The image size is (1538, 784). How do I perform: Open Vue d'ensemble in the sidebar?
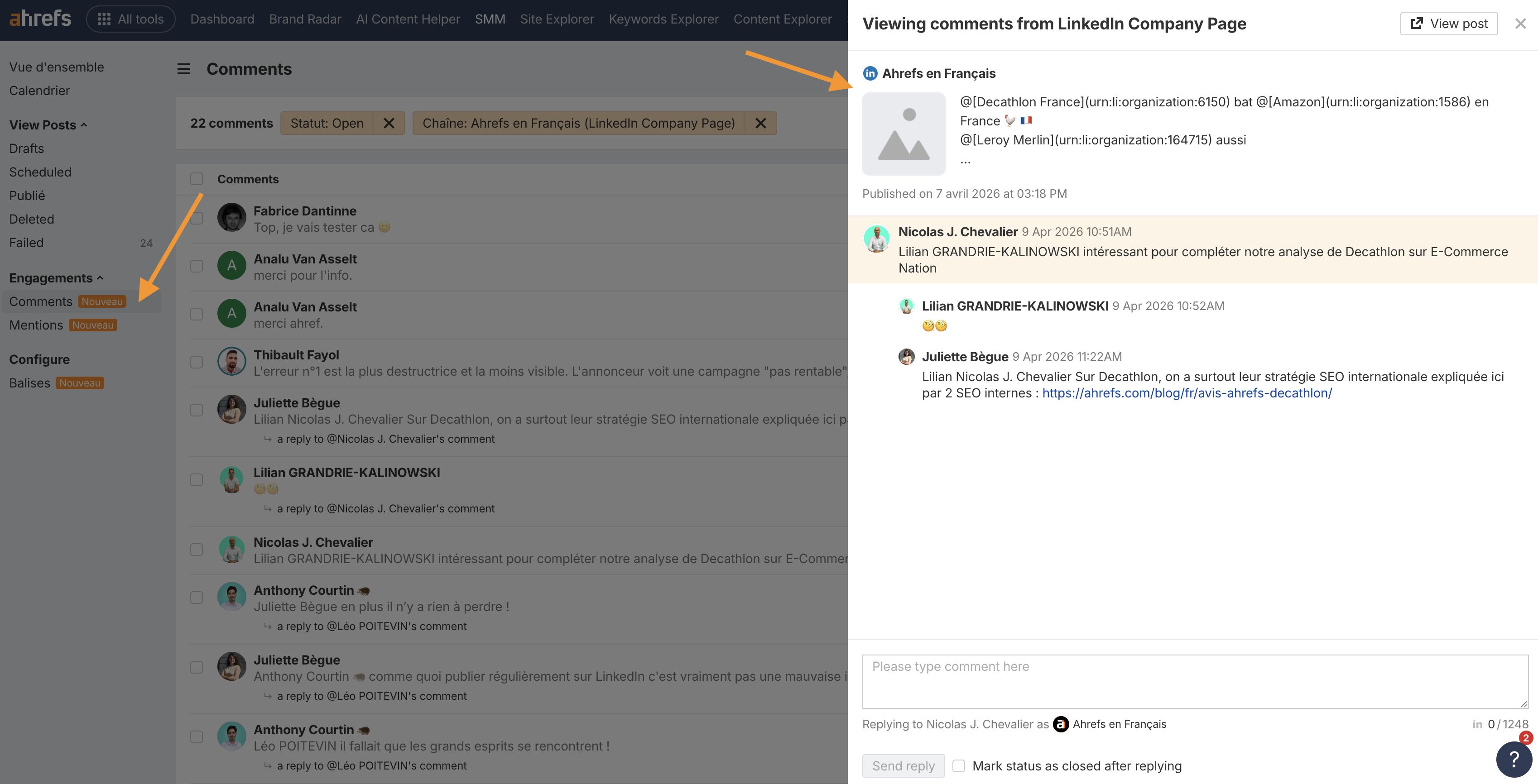[x=57, y=67]
